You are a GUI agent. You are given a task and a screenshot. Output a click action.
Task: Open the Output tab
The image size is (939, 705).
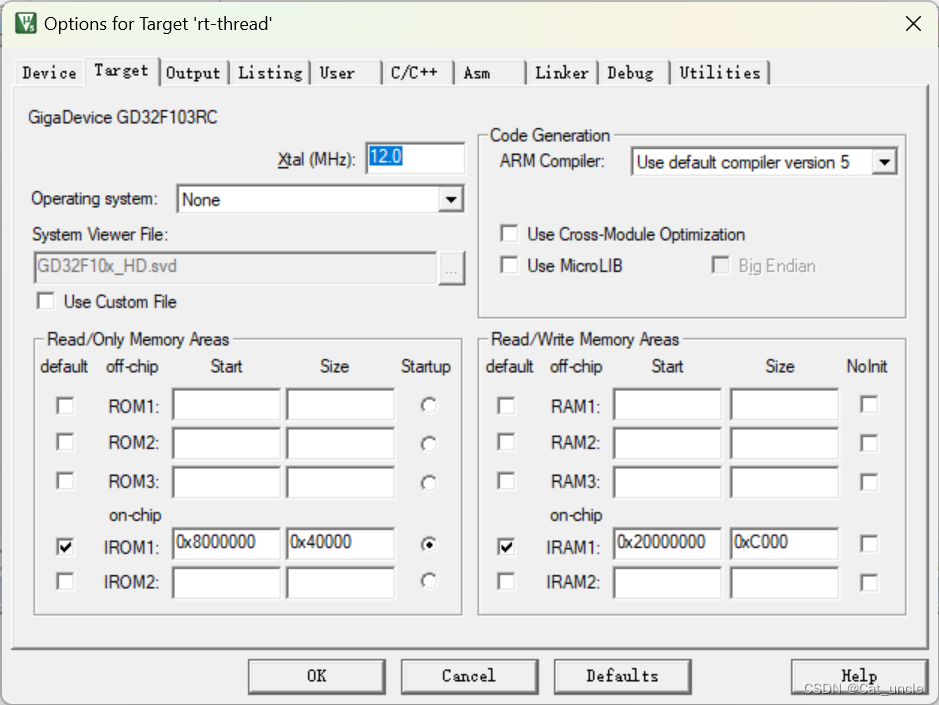tap(193, 73)
